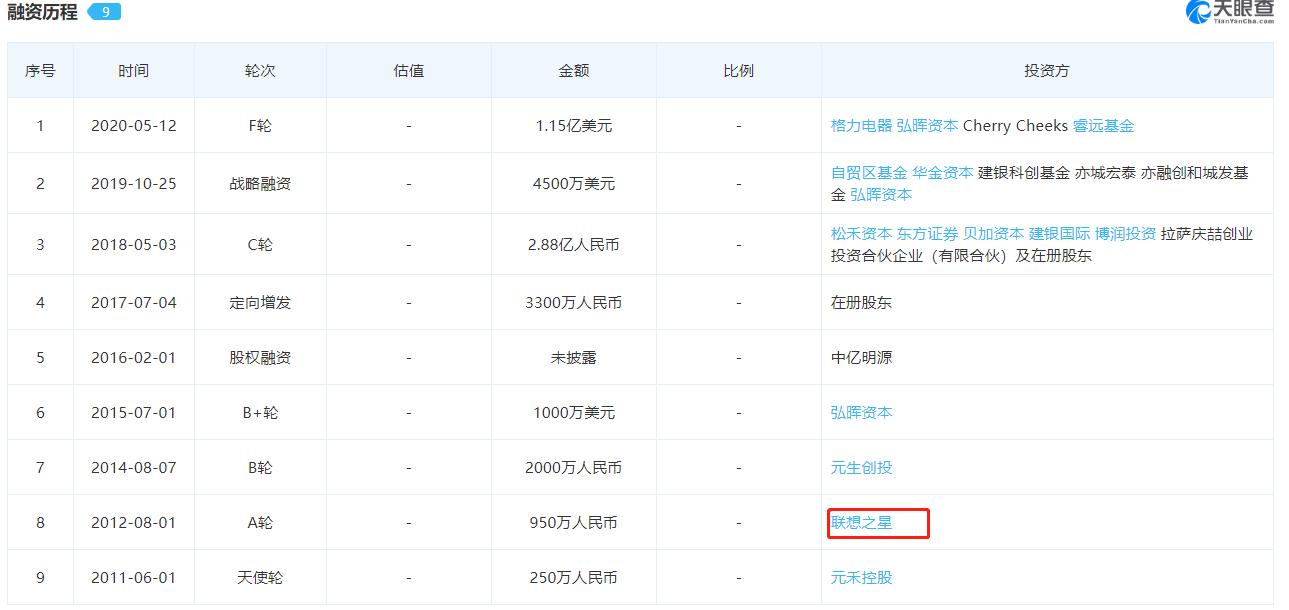Open the 睿远基金 investor link

pos(1103,126)
